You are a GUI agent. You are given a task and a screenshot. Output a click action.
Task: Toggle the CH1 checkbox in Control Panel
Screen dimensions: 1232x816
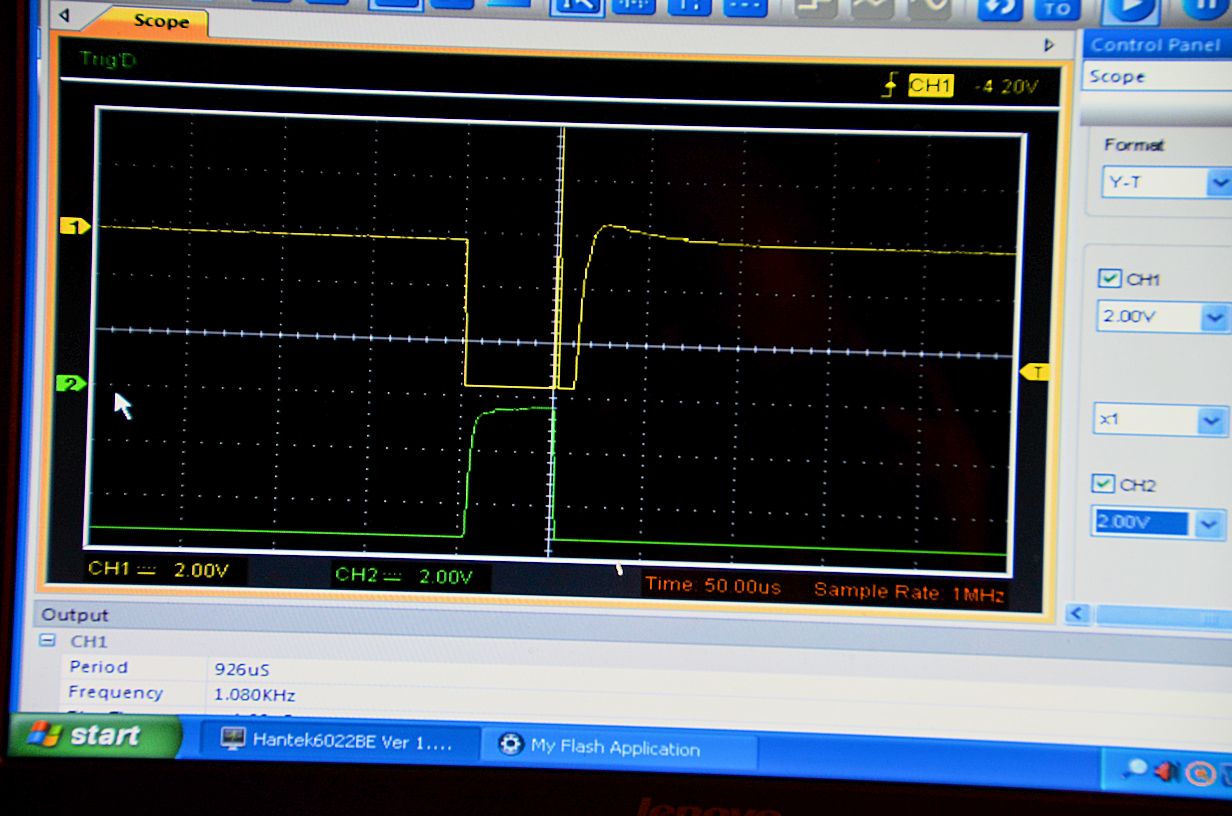coord(1109,279)
